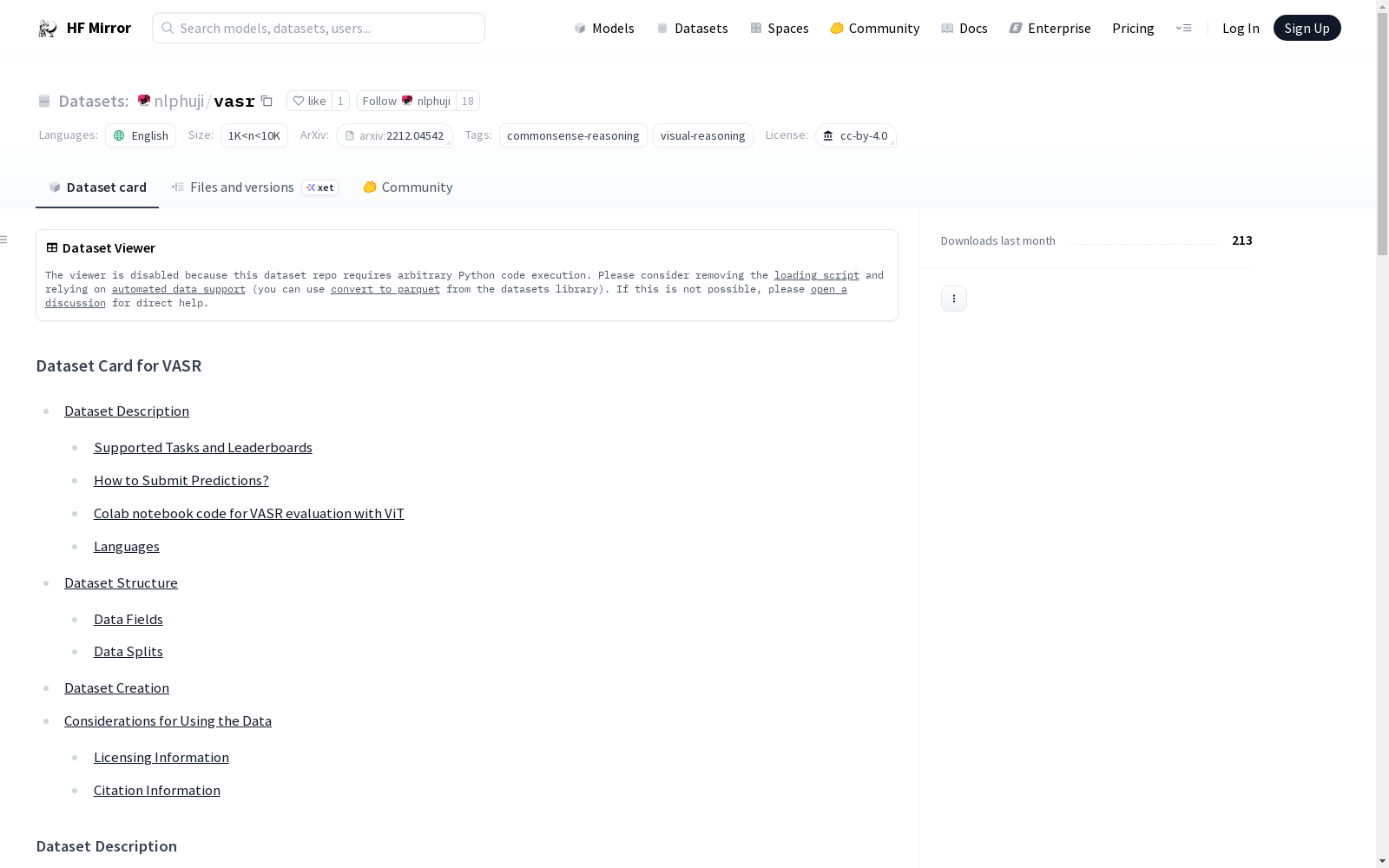Screen dimensions: 1389x868
Task: Open Docs
Action: tap(964, 28)
